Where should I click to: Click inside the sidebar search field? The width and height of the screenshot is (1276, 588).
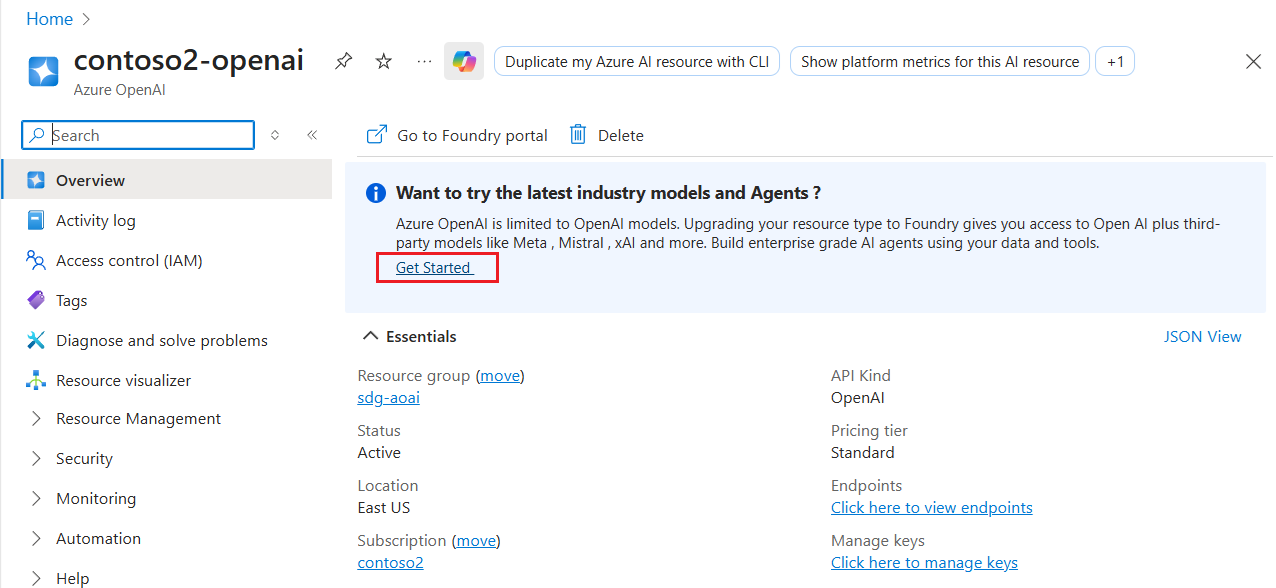[137, 134]
